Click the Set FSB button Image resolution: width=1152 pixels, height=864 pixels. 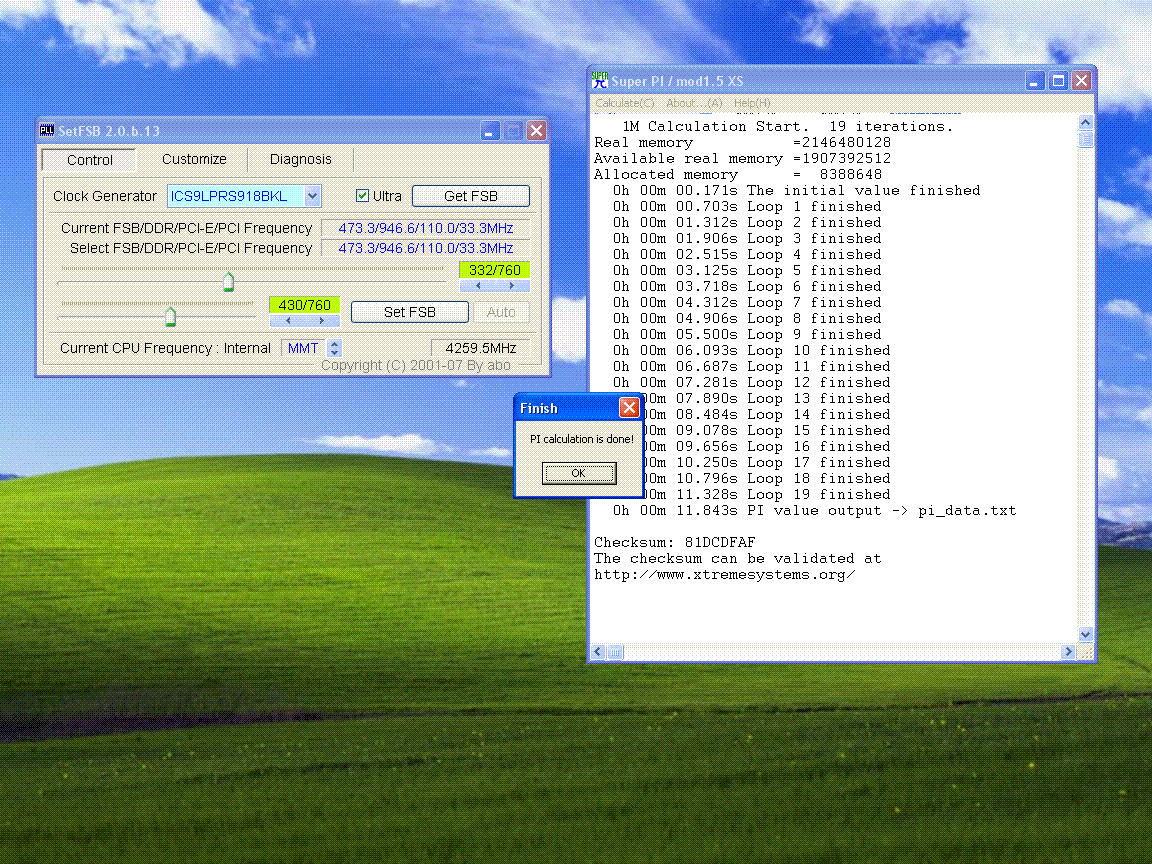click(410, 312)
